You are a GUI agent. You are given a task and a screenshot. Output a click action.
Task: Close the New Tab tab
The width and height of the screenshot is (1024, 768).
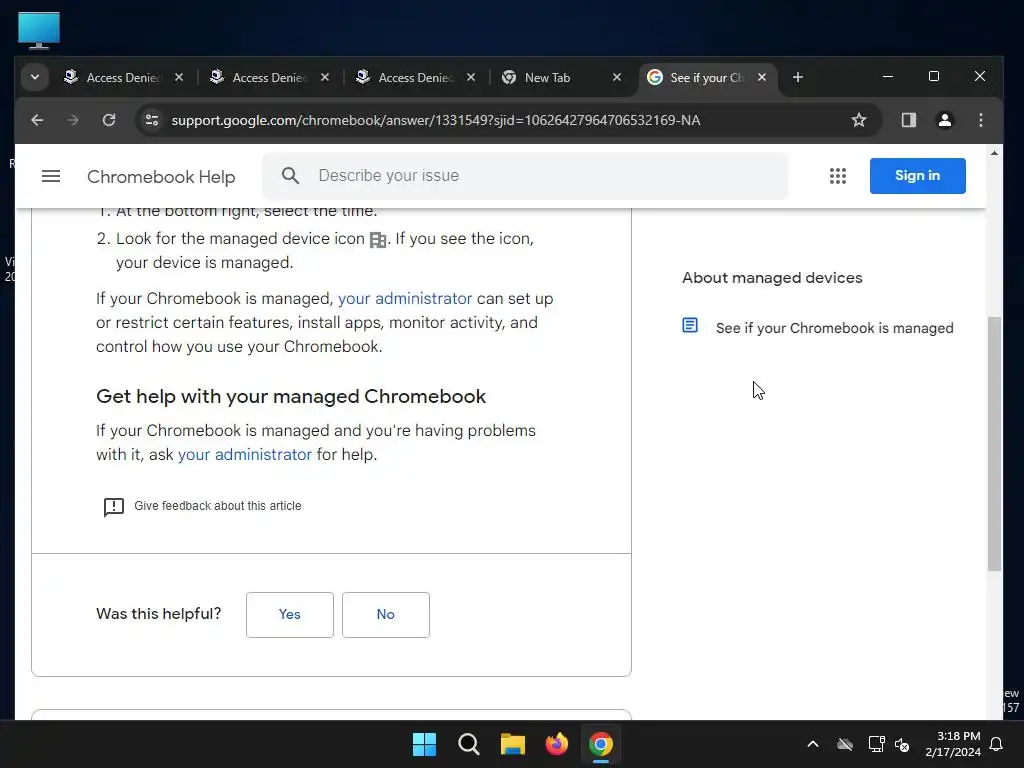tap(616, 77)
